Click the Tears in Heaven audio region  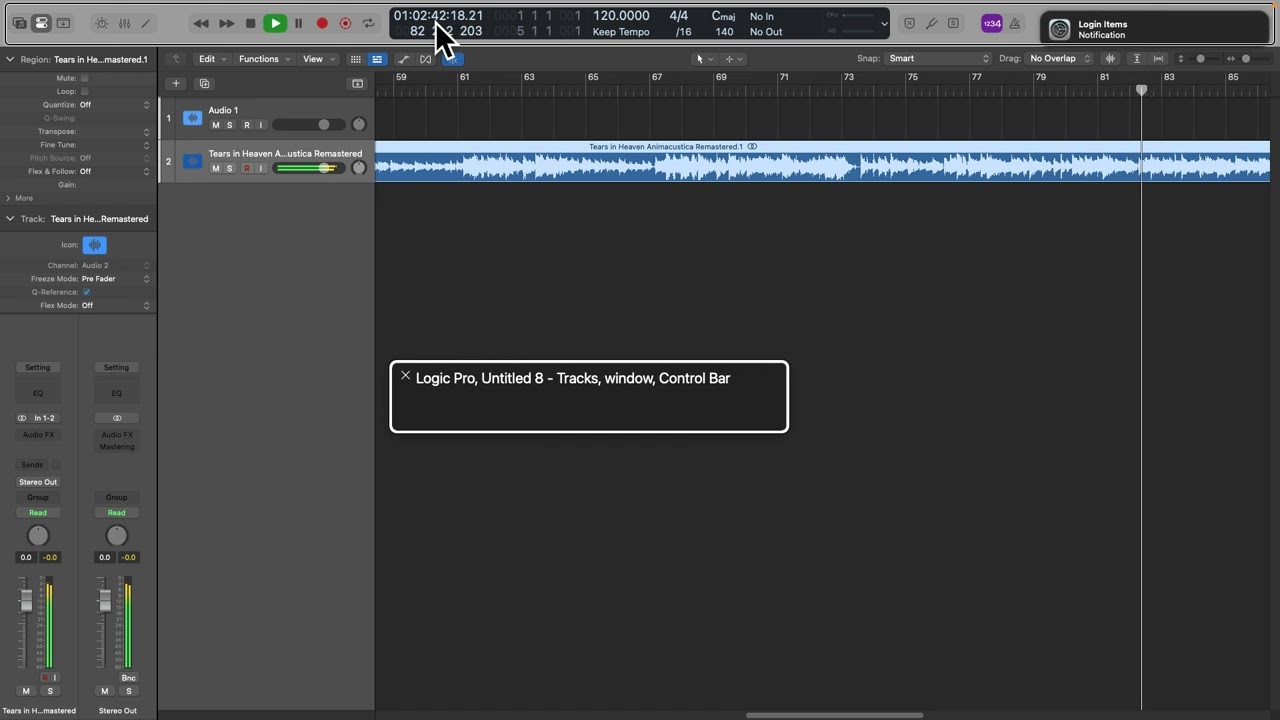(822, 161)
